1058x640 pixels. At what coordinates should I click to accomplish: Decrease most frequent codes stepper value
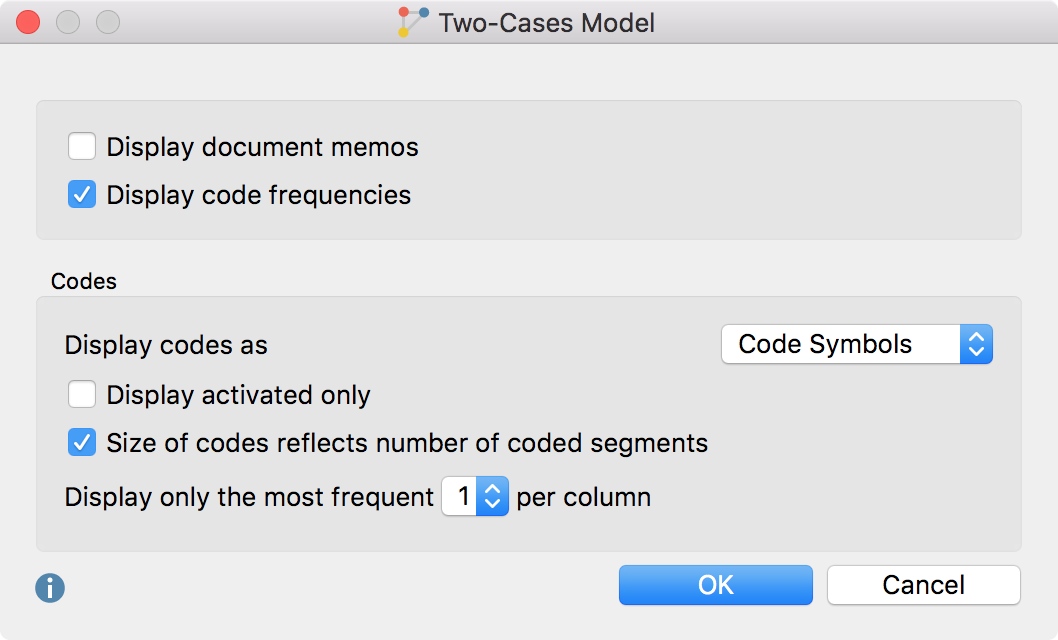click(493, 505)
